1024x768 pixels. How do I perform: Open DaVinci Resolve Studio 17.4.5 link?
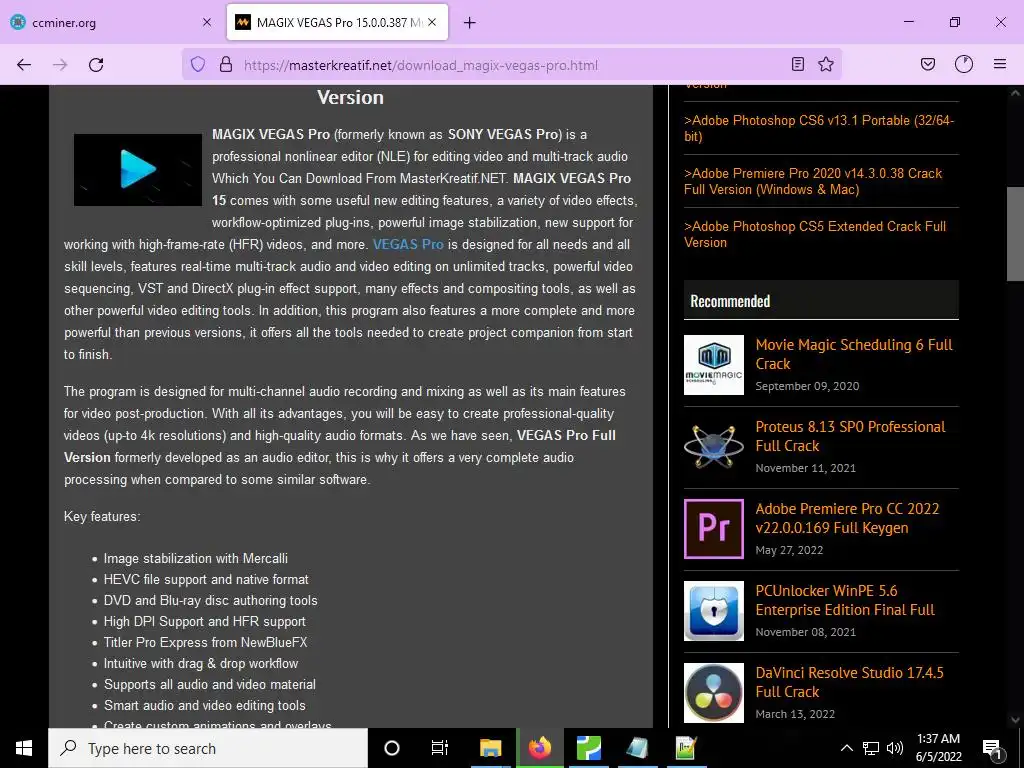(850, 682)
